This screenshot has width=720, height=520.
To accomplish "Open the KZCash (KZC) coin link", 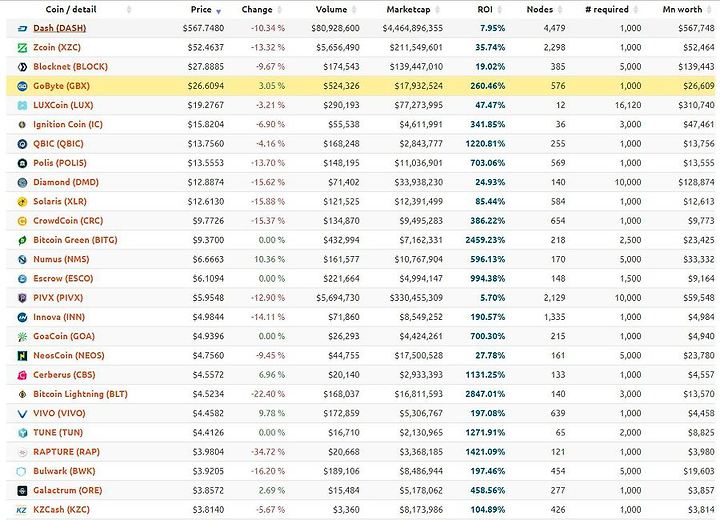I will (x=61, y=509).
